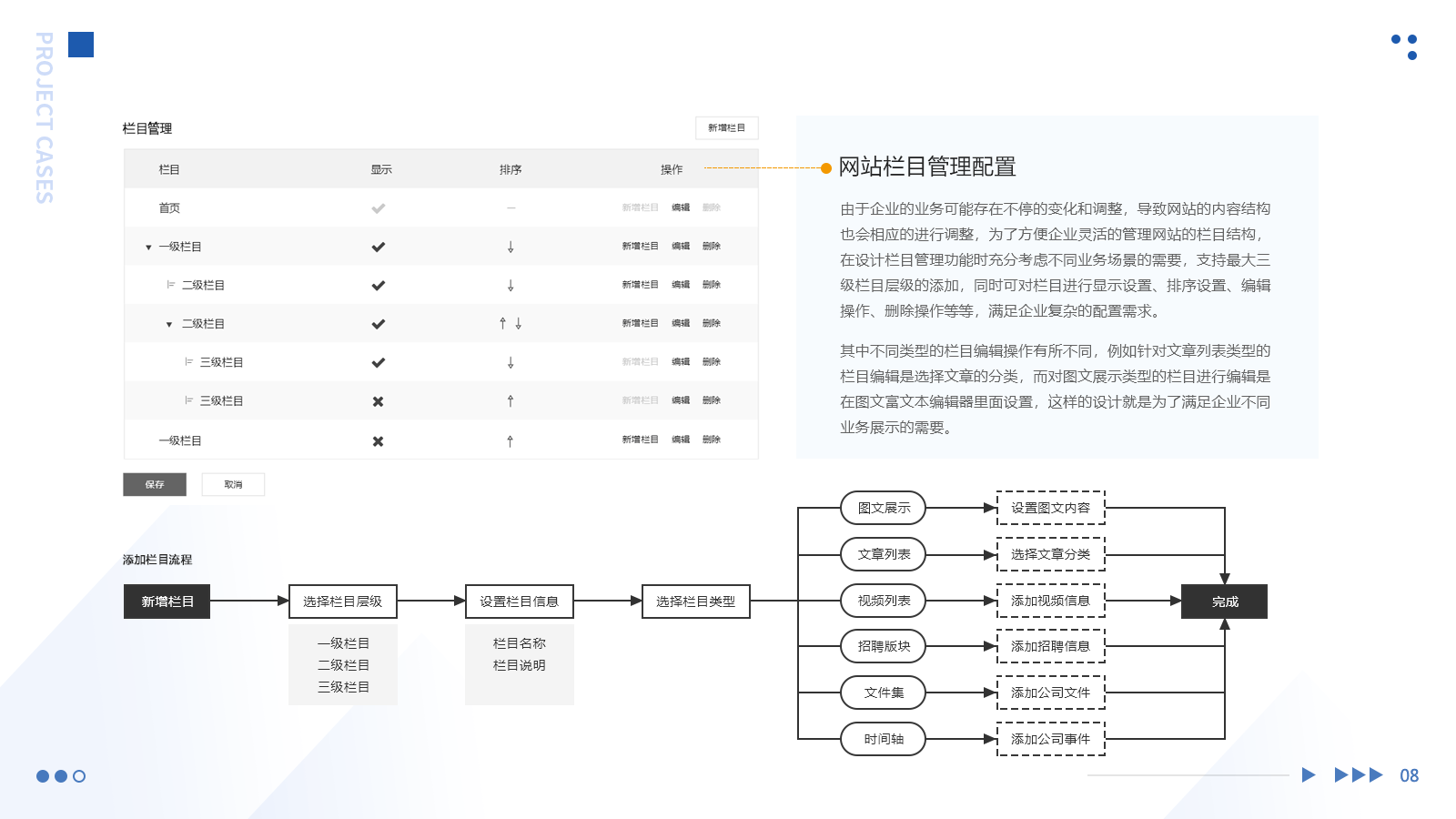Screen dimensions: 1456x819
Task: Click the triple triangle fast-forward icon near 08
Action: point(1359,775)
